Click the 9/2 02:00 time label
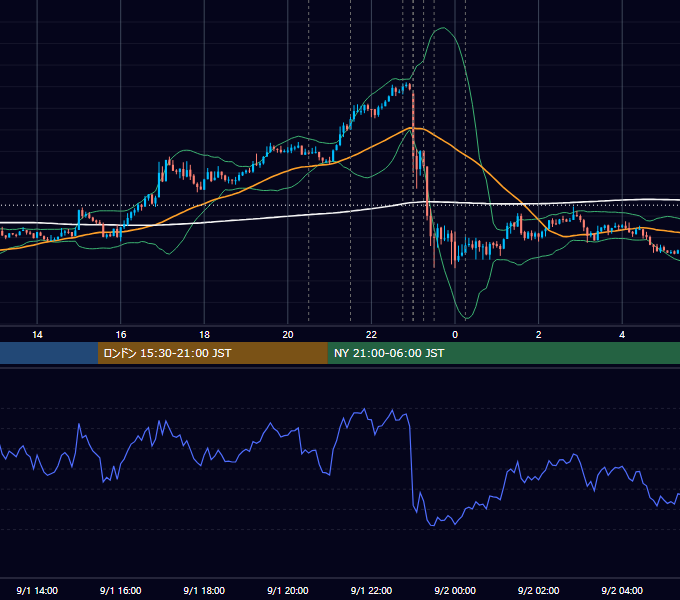 [x=539, y=590]
